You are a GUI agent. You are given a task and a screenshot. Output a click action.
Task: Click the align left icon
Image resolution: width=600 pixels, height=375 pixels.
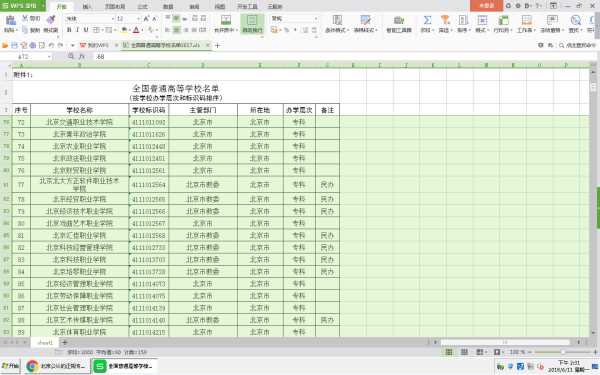point(168,30)
